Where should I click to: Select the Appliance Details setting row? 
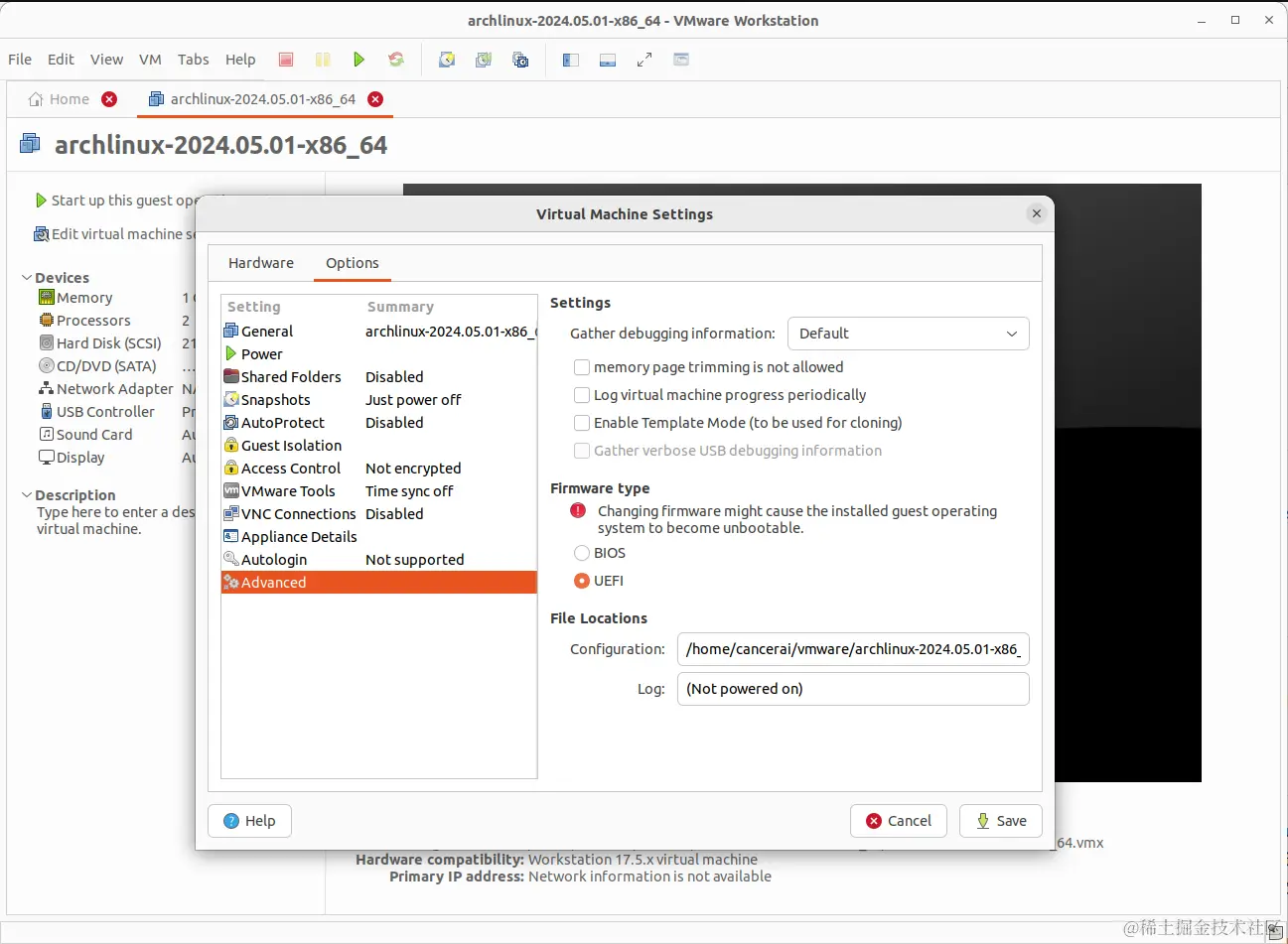tap(379, 537)
